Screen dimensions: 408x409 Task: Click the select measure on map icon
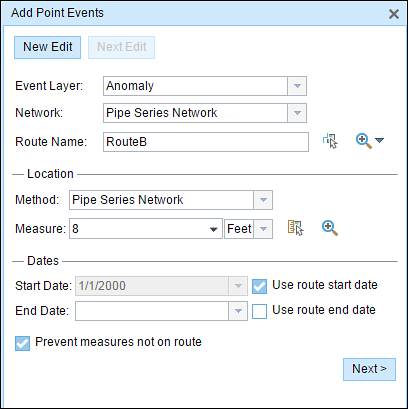click(296, 228)
